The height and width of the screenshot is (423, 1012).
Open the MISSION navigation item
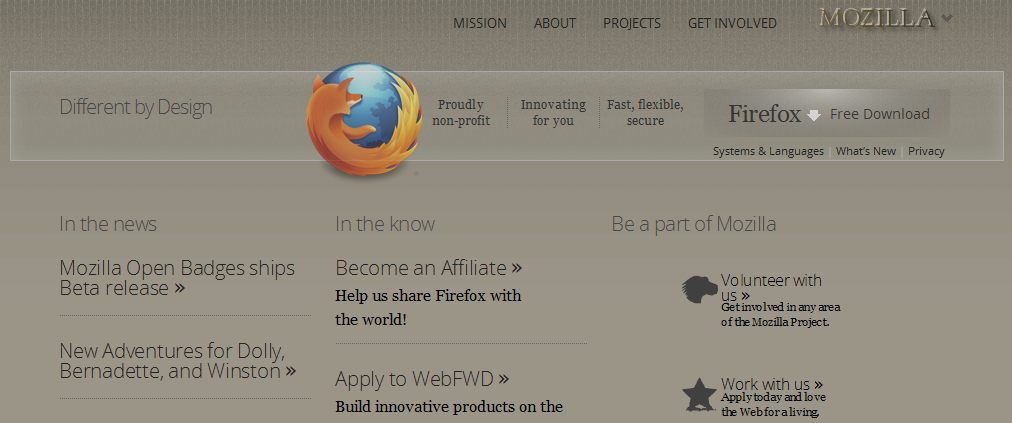[480, 23]
